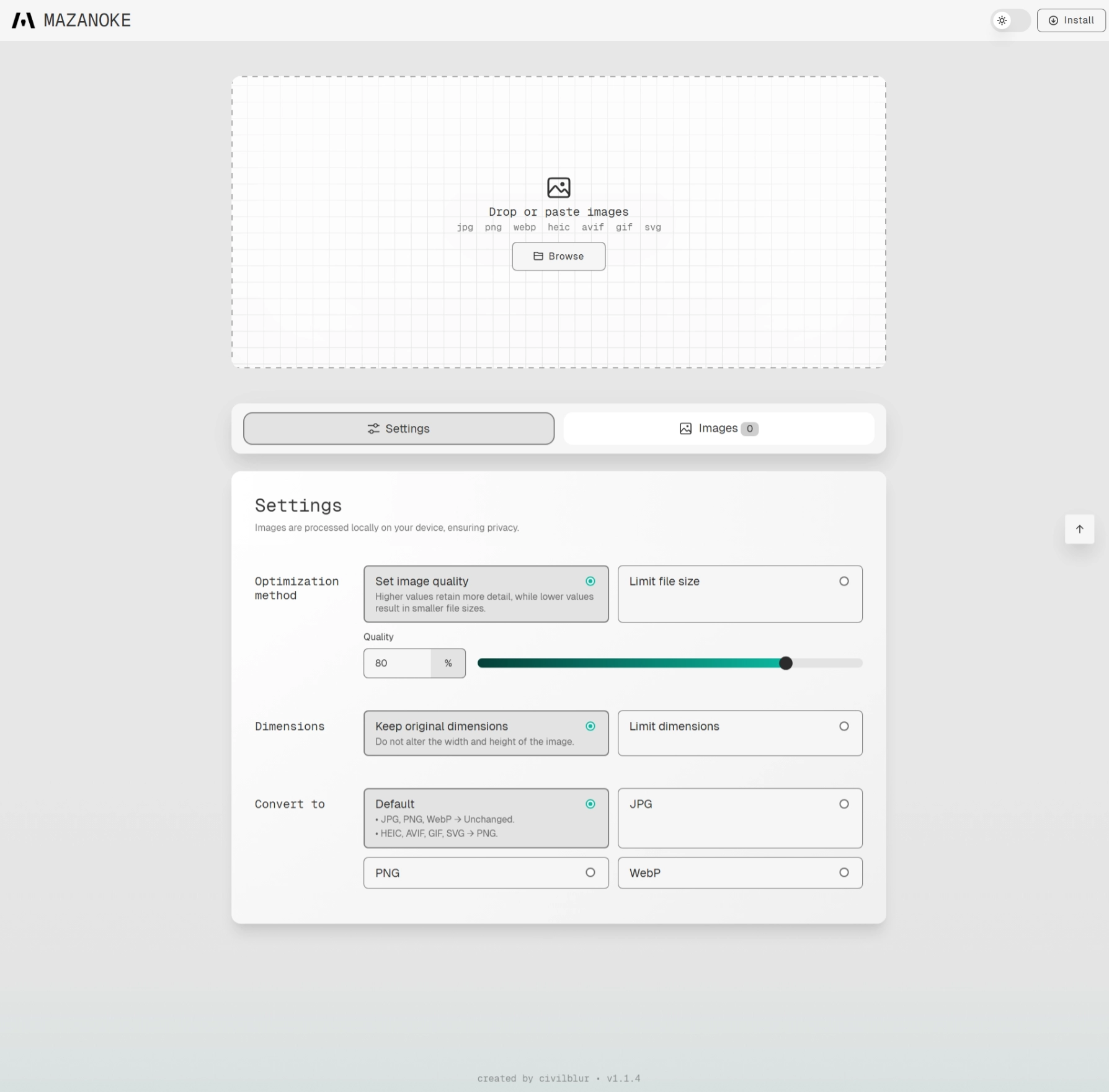Viewport: 1109px width, 1092px height.
Task: Click the 'Drop or paste images' text
Action: tap(559, 212)
